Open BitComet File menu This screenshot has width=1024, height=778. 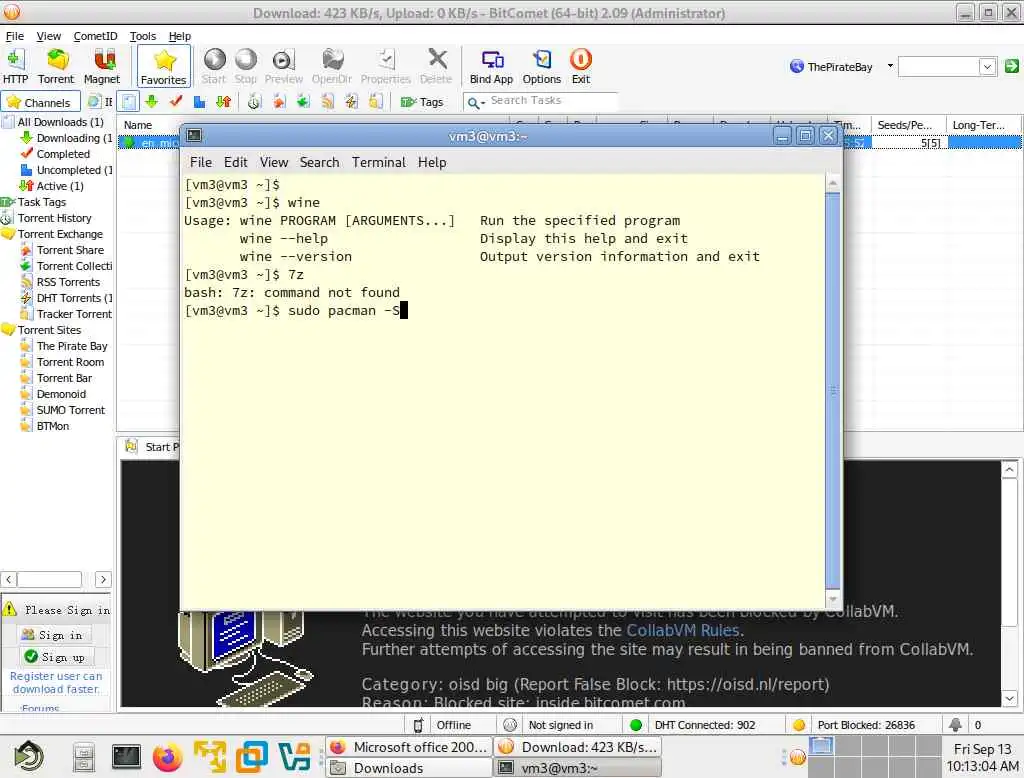point(14,36)
